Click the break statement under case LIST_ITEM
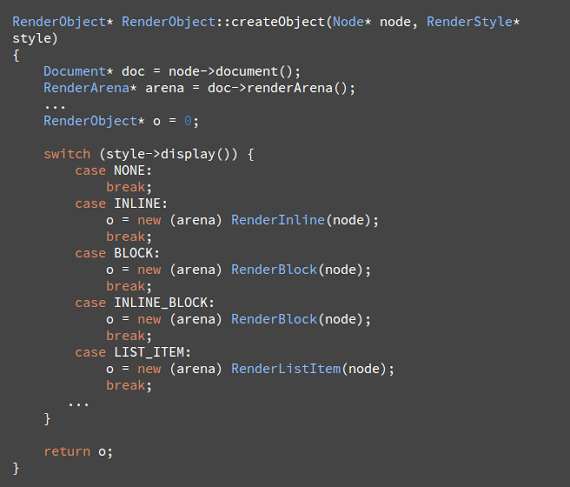This screenshot has height=487, width=570. tap(129, 385)
